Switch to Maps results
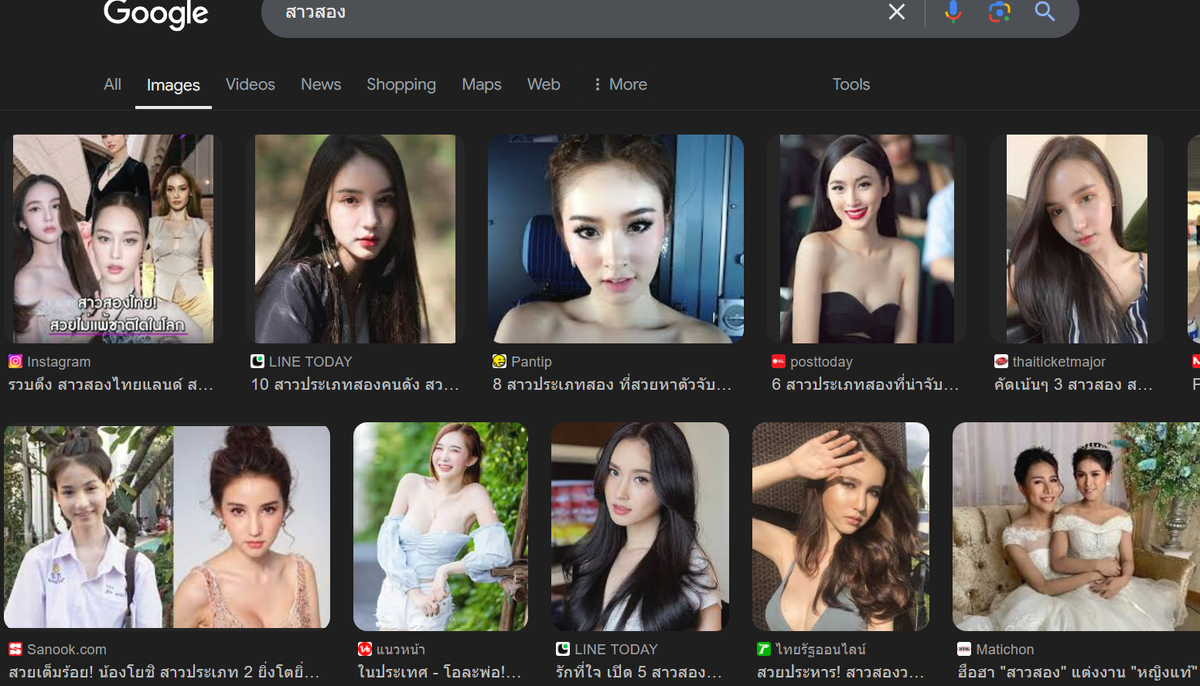Viewport: 1200px width, 686px height. [x=481, y=85]
